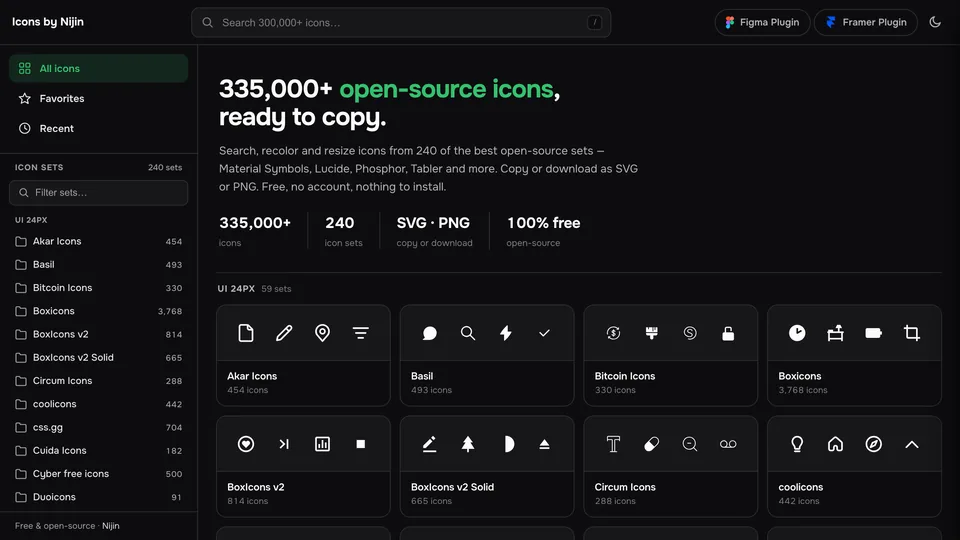Open Boxicons set in sidebar list
Screen dimensions: 960x540
99,311
